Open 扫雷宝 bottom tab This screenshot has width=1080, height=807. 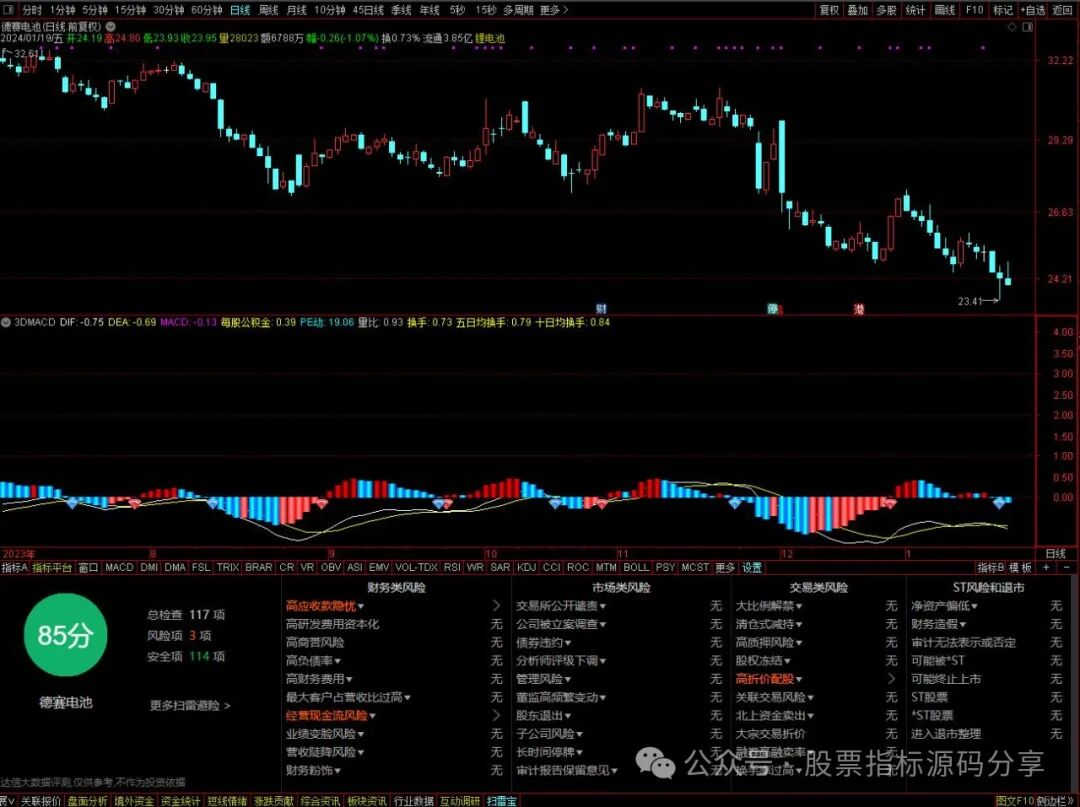click(501, 801)
